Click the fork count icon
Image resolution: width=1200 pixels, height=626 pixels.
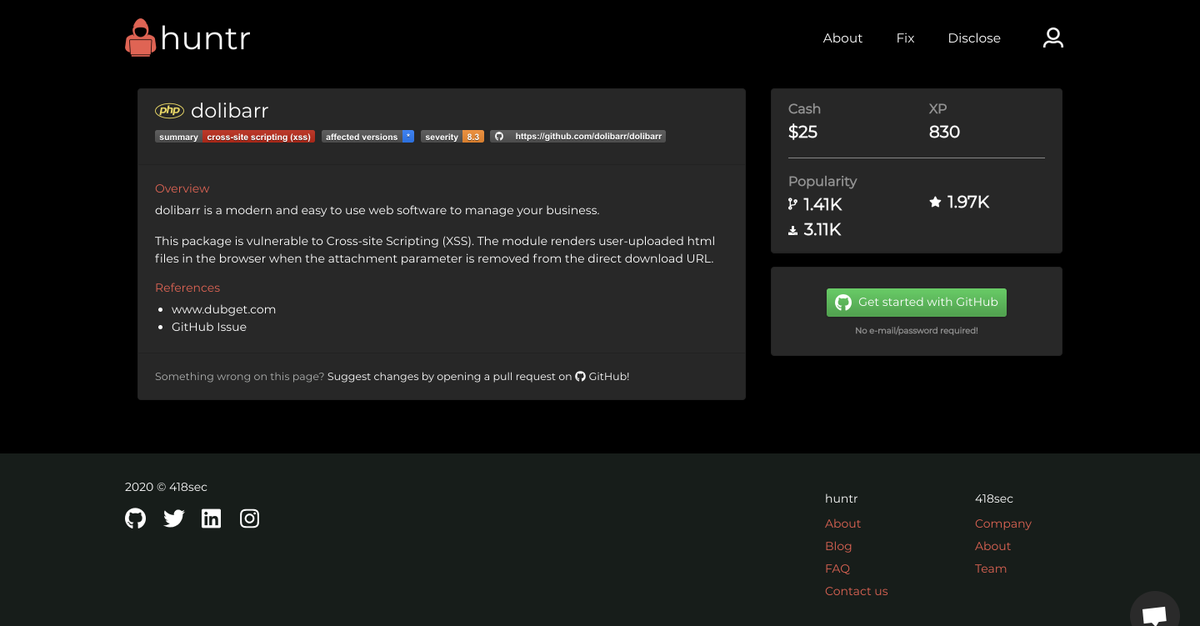[x=793, y=204]
